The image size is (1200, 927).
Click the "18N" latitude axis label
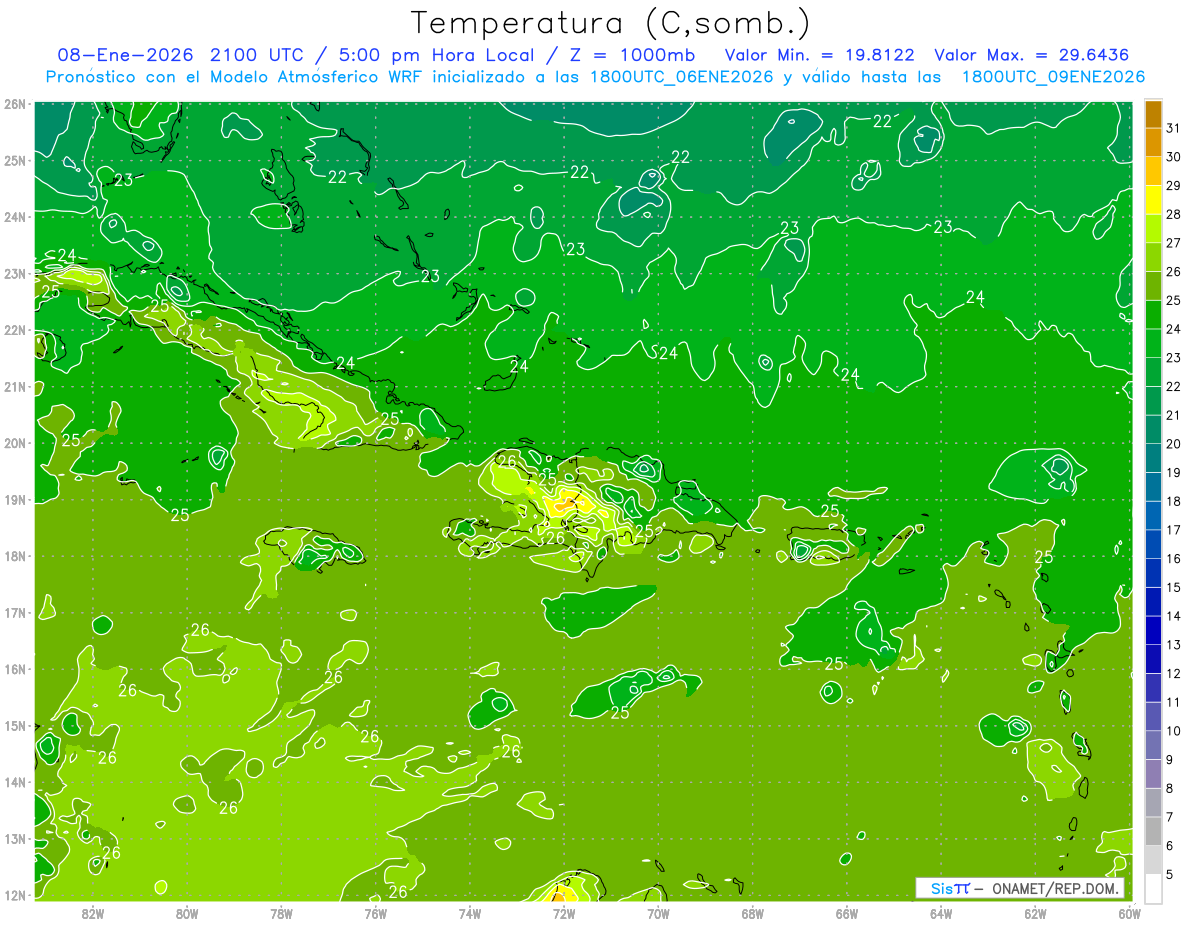coord(14,556)
